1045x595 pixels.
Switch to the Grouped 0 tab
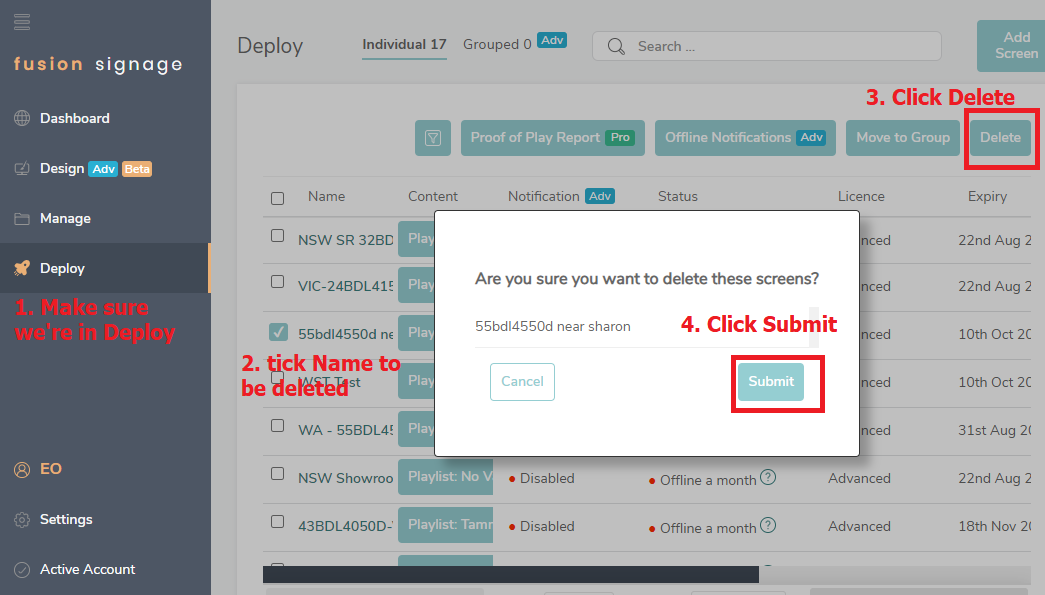(x=497, y=45)
